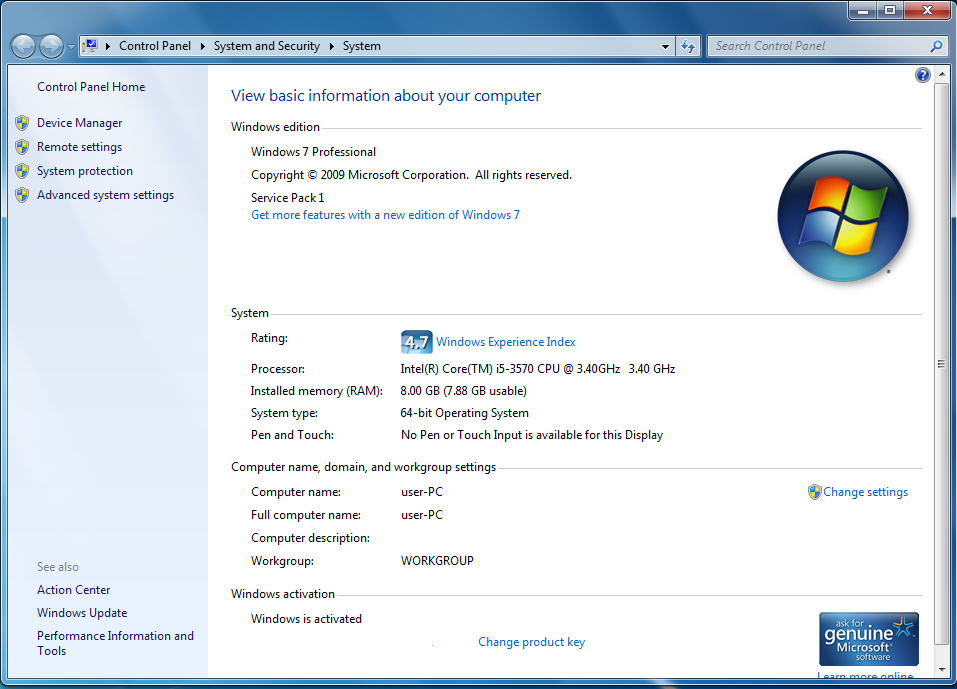Click the shield icon beside Remote settings
The image size is (957, 689).
[x=22, y=147]
